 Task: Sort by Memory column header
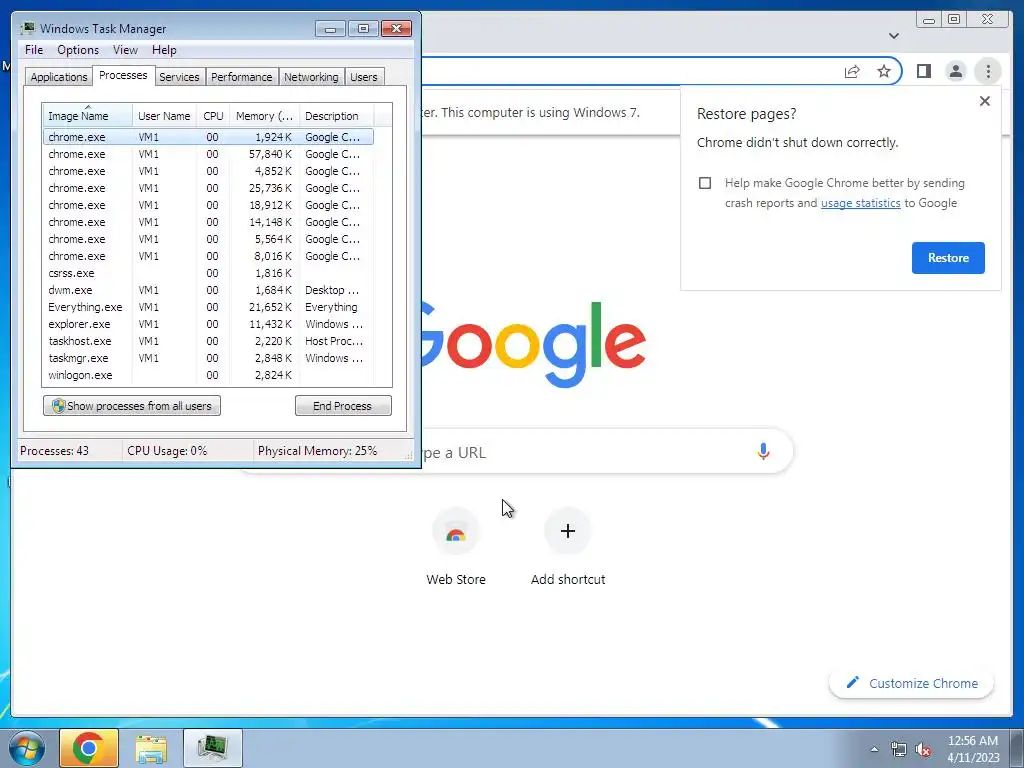[x=264, y=116]
